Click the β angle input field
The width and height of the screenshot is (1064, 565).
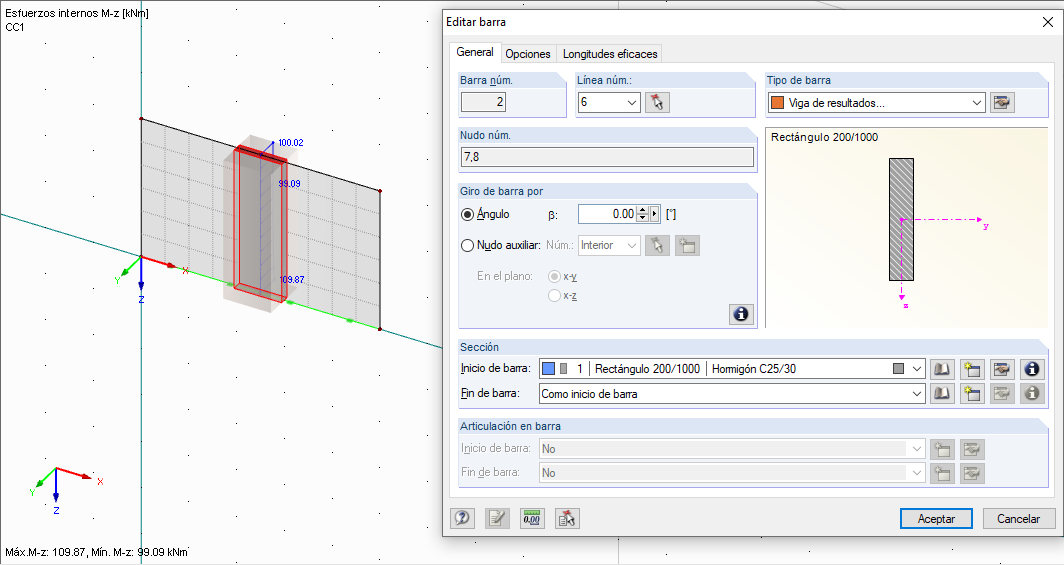click(x=607, y=214)
